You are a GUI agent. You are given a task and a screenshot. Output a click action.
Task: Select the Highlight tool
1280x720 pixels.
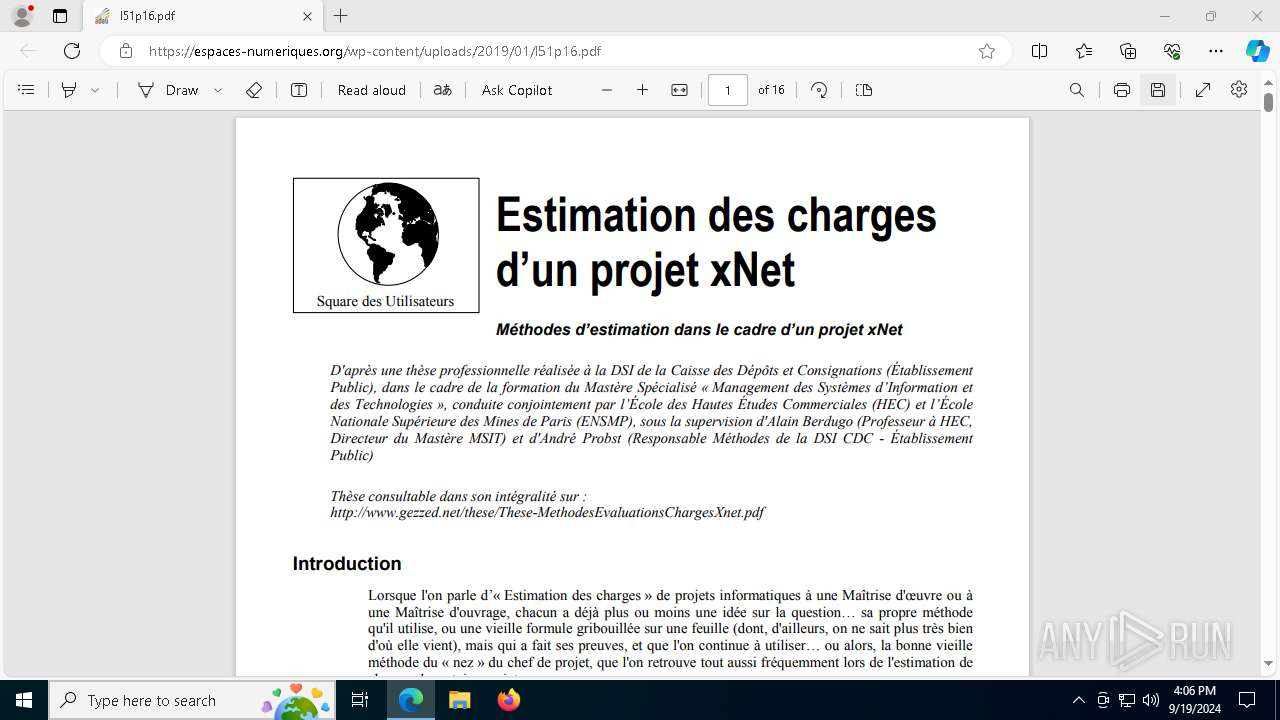point(69,90)
